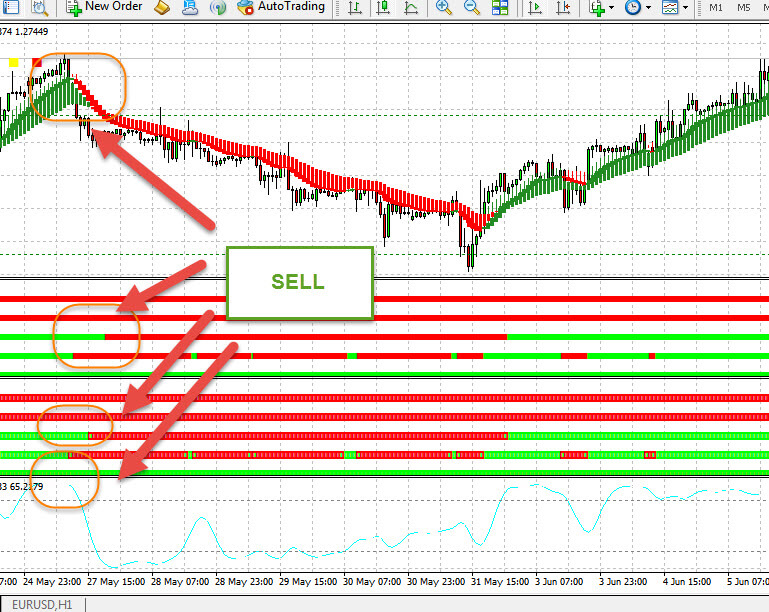Open the indicators list dropdown arrow
769x612 pixels.
click(x=612, y=8)
